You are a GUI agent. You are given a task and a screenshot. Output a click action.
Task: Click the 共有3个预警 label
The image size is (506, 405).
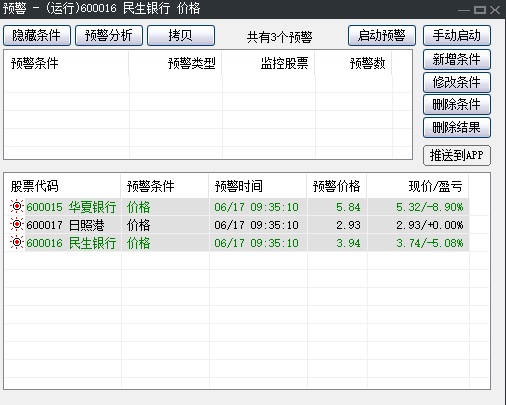coord(279,37)
